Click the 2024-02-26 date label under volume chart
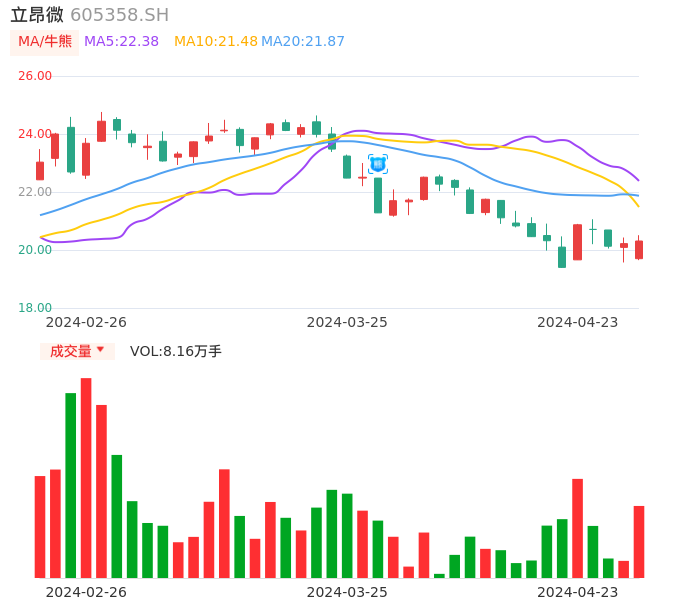The image size is (686, 606). click(86, 591)
